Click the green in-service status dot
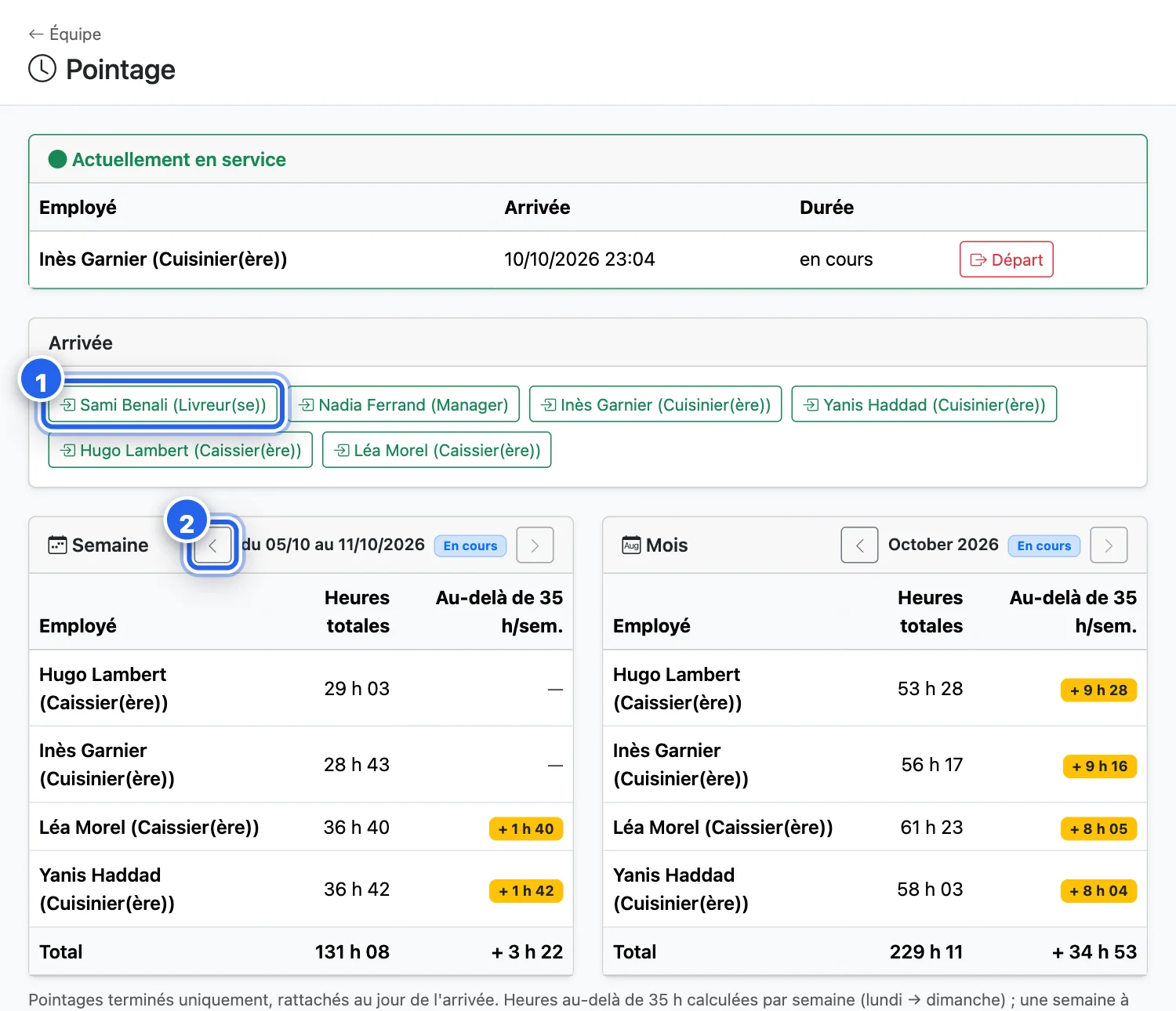The height and width of the screenshot is (1011, 1176). pos(57,159)
